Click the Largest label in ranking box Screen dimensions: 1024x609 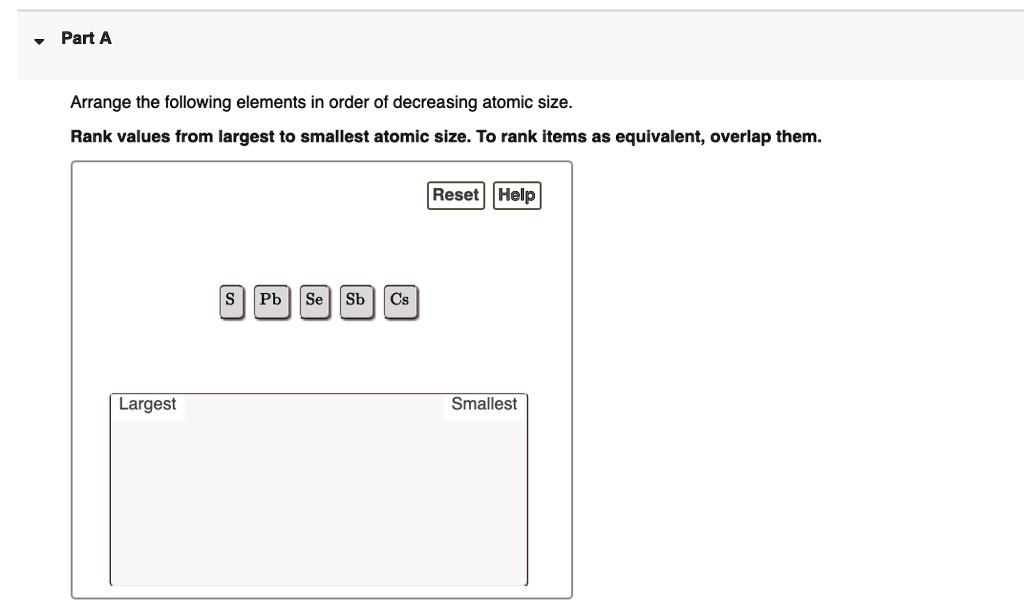click(x=147, y=404)
